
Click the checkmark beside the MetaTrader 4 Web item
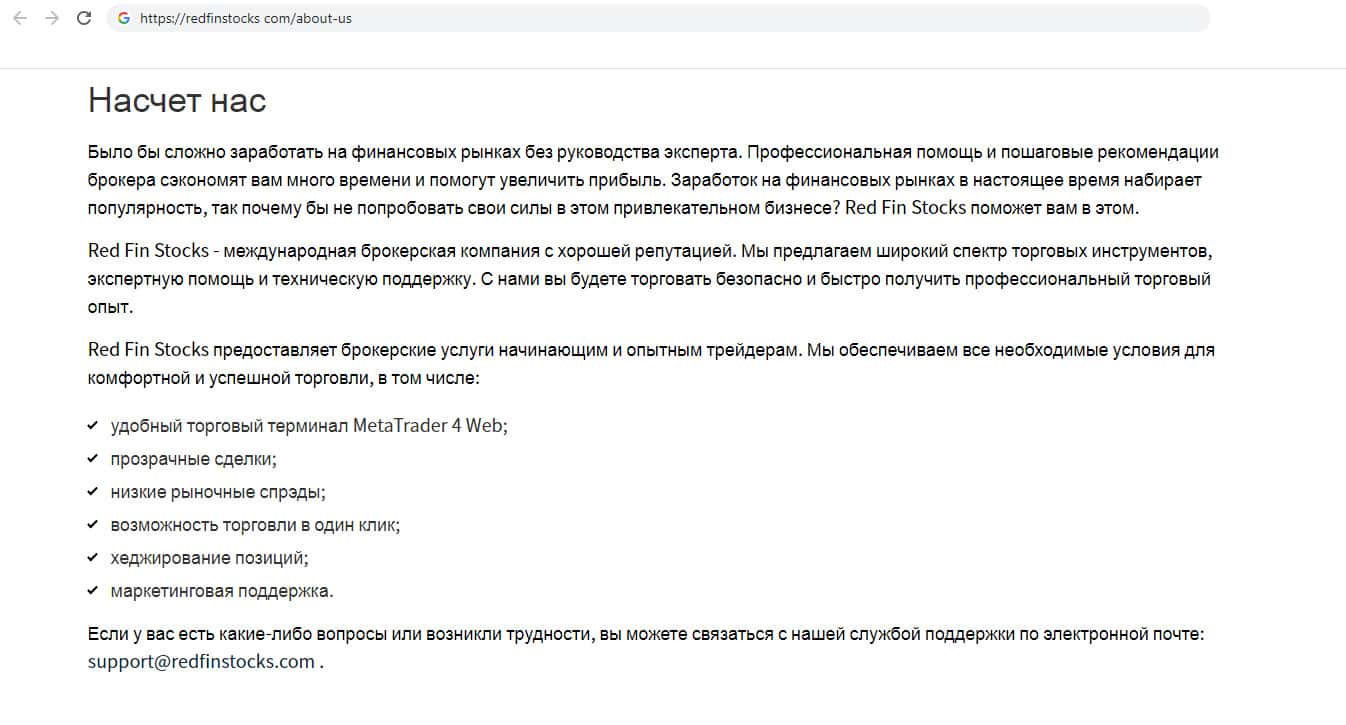tap(93, 425)
